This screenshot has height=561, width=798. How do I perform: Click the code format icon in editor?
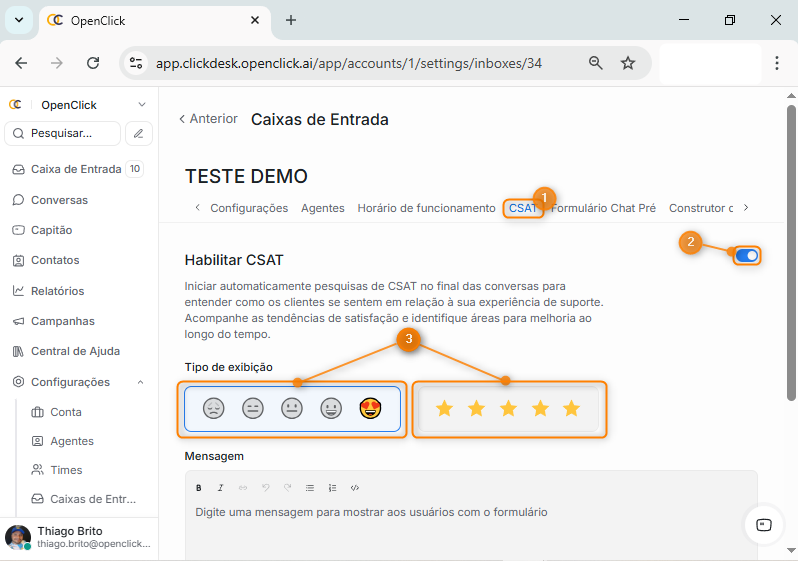point(355,488)
